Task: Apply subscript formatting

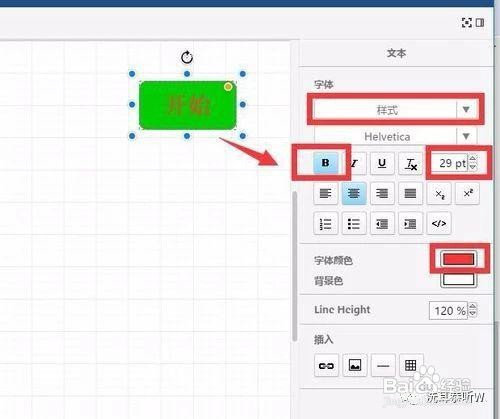Action: [x=439, y=193]
